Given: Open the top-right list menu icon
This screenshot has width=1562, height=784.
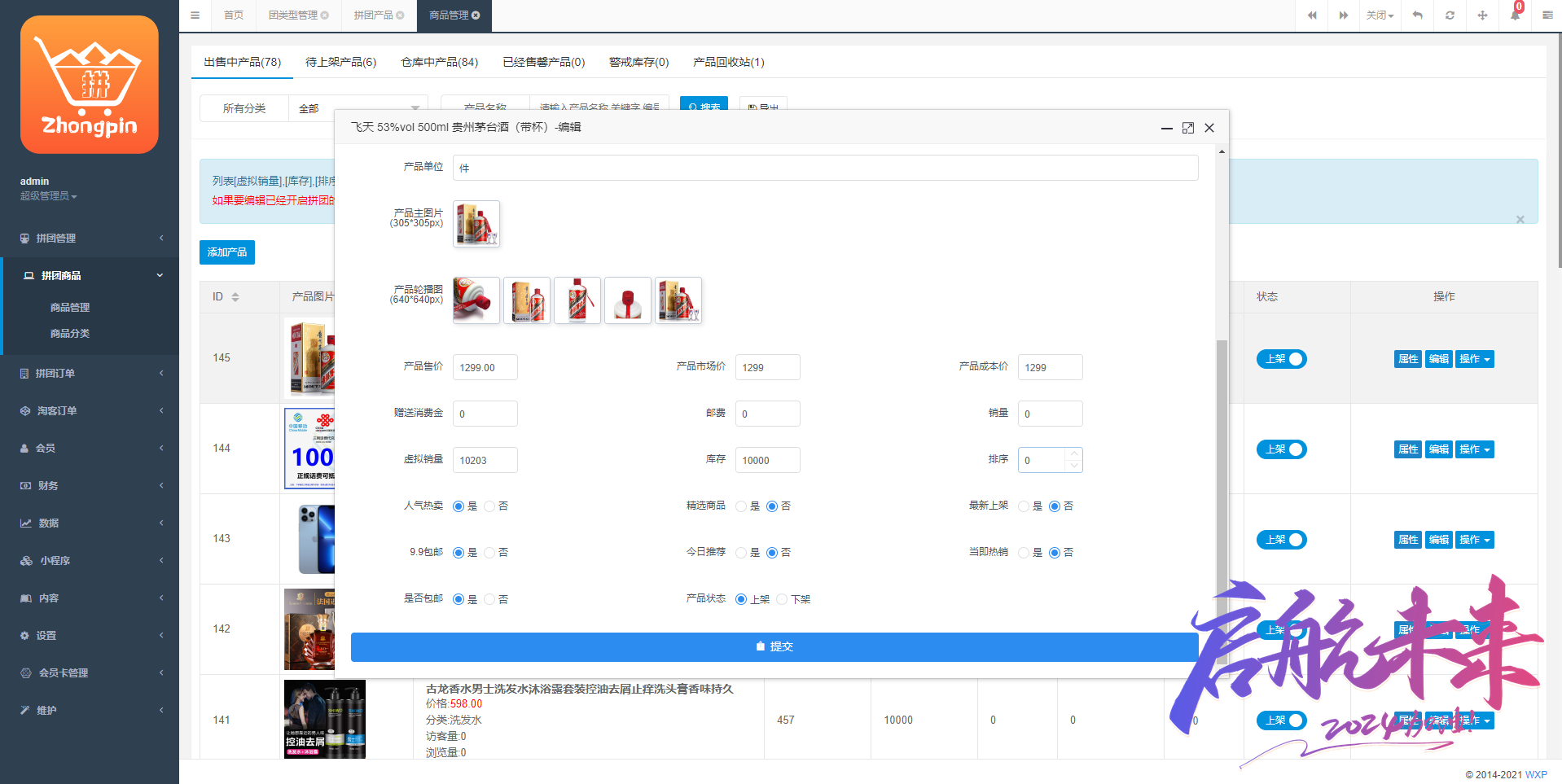Looking at the screenshot, I should tap(1547, 15).
